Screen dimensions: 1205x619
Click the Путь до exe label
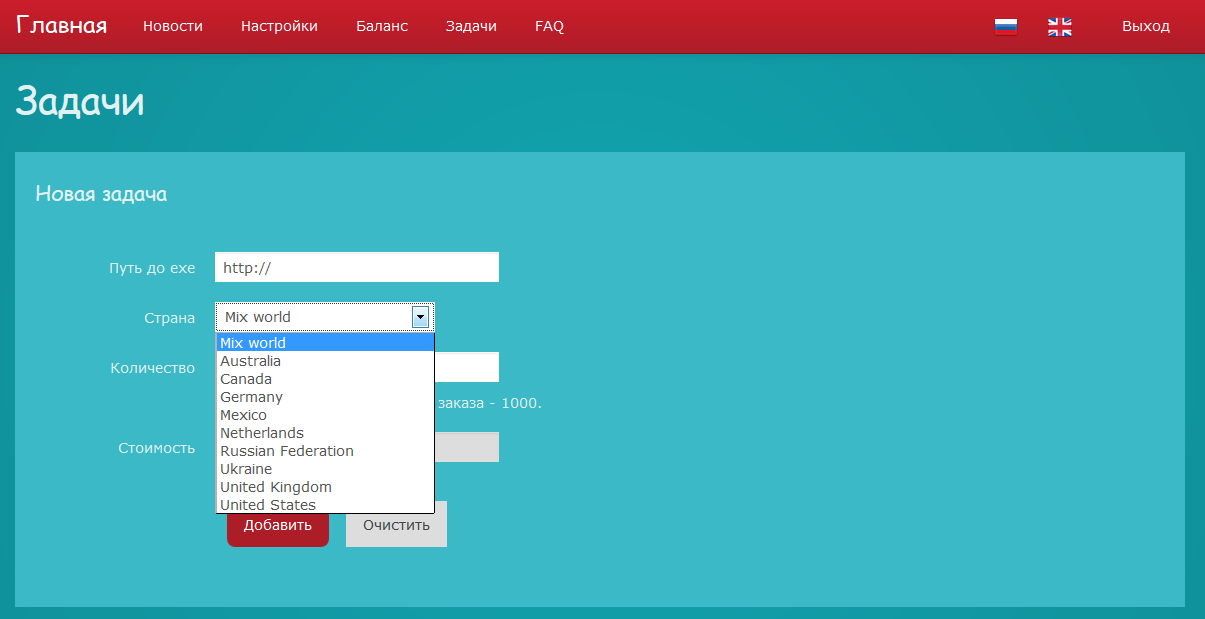[x=152, y=268]
